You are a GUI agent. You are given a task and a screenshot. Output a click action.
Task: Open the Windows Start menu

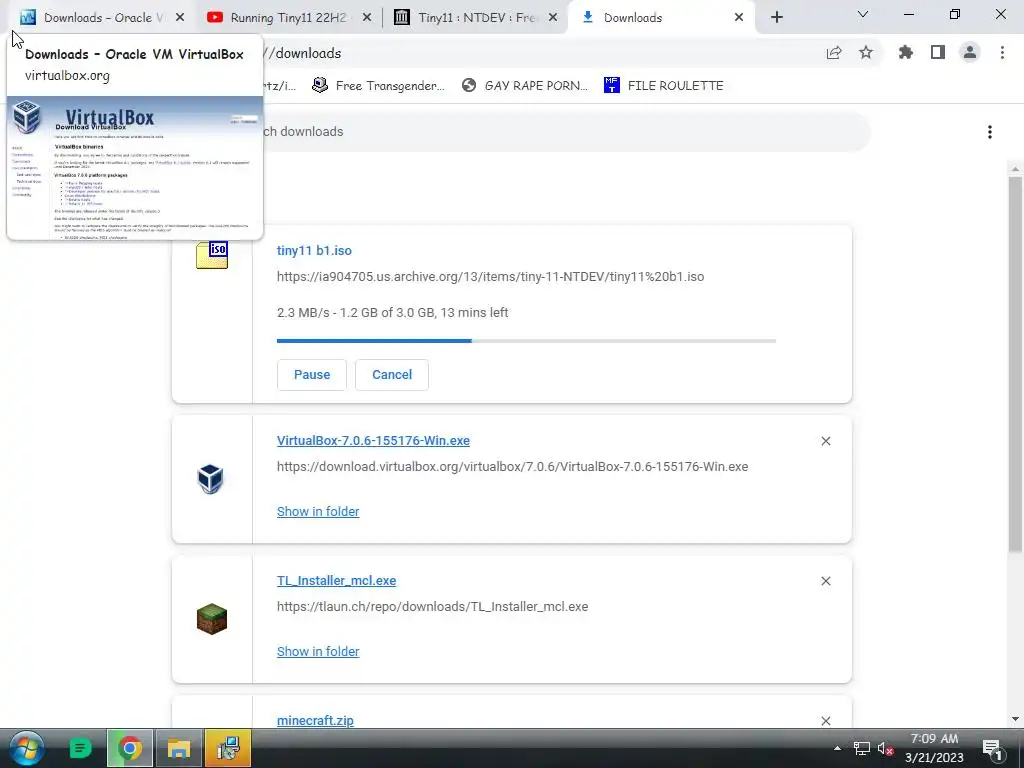click(25, 748)
